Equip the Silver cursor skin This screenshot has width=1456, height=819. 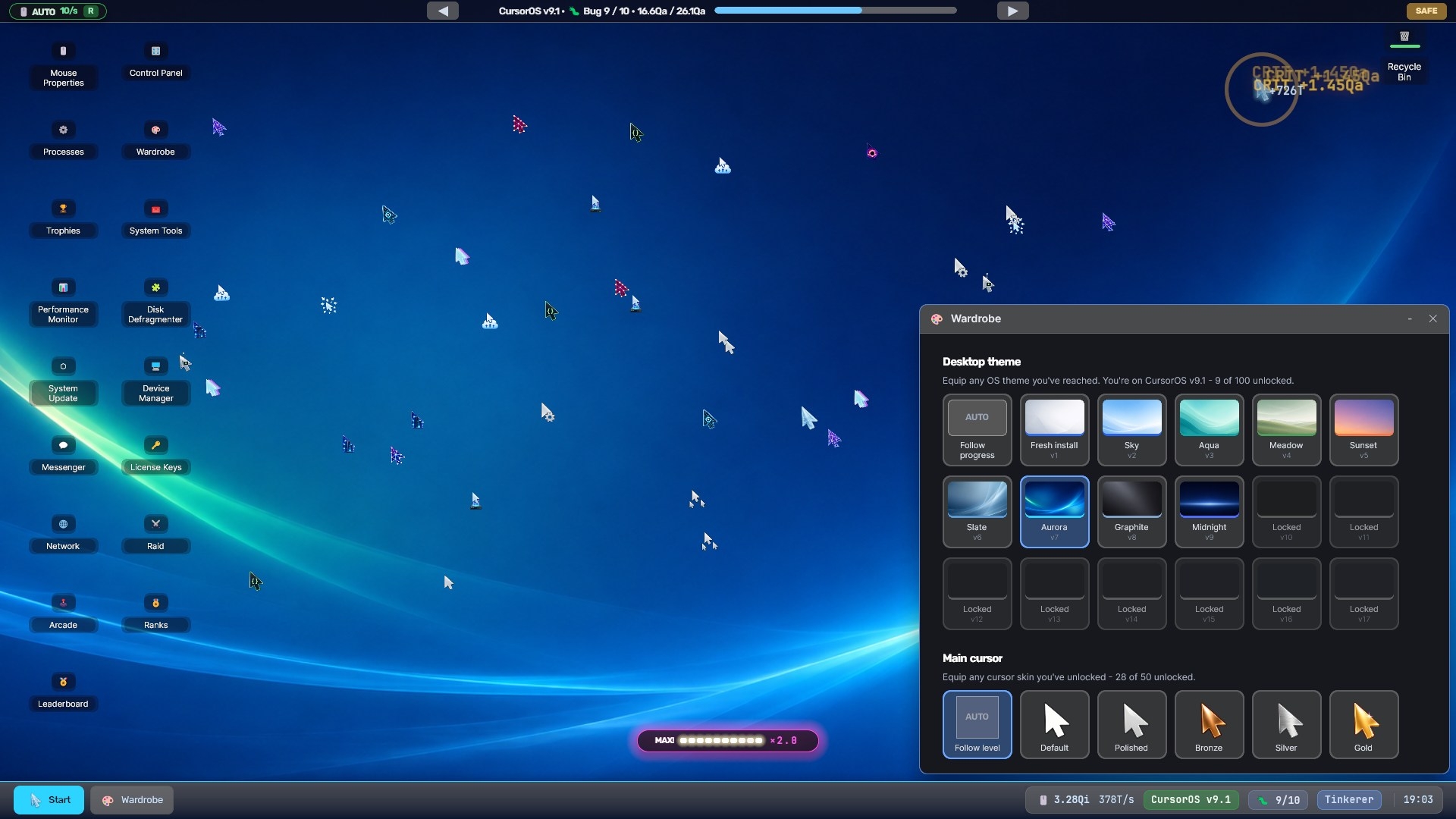[x=1286, y=724]
